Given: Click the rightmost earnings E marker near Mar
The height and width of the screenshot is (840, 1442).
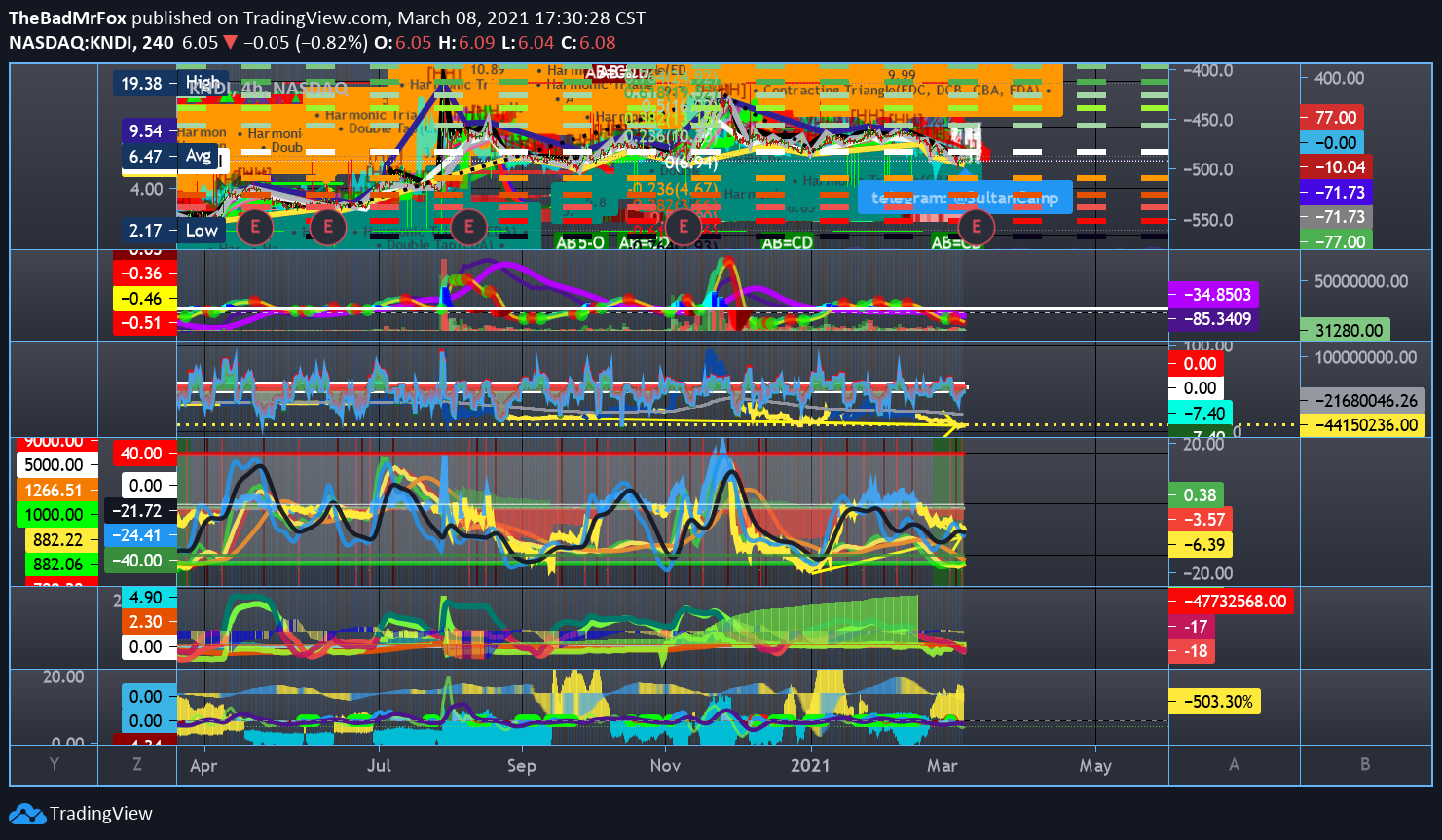Looking at the screenshot, I should [x=976, y=228].
